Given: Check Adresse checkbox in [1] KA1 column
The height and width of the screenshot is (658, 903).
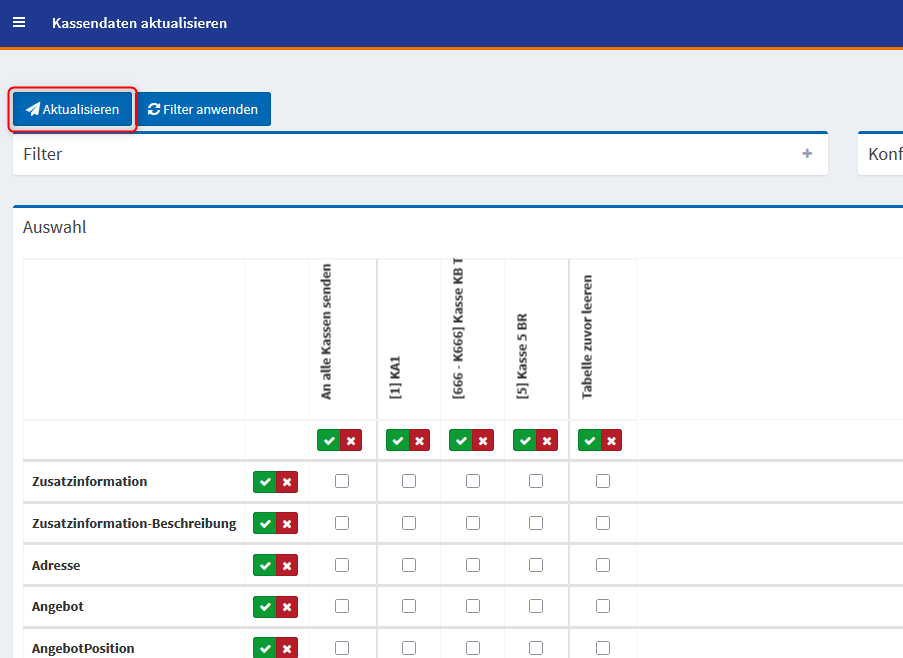Looking at the screenshot, I should coord(409,565).
